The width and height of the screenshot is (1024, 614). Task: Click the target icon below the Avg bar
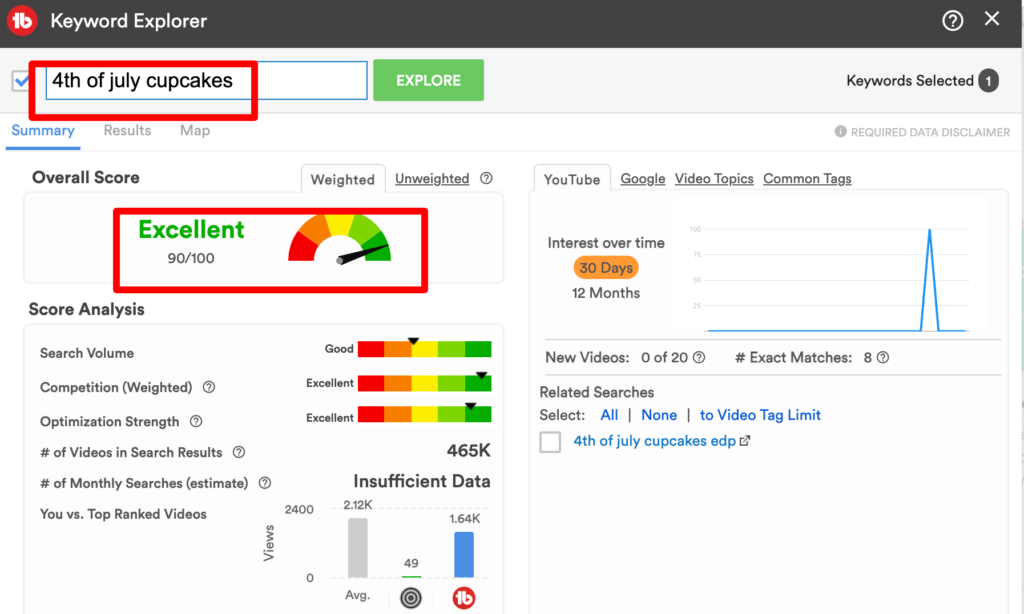pos(410,597)
